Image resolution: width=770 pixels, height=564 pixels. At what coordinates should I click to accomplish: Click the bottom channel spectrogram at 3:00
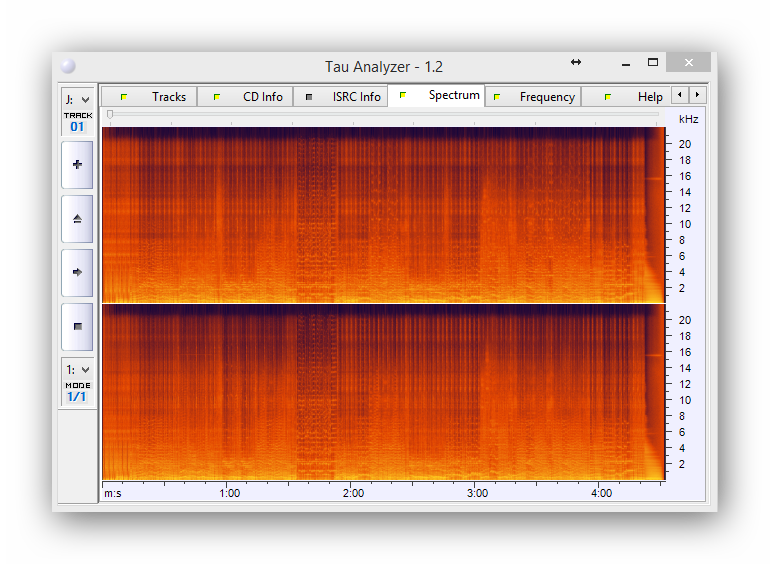pyautogui.click(x=477, y=392)
